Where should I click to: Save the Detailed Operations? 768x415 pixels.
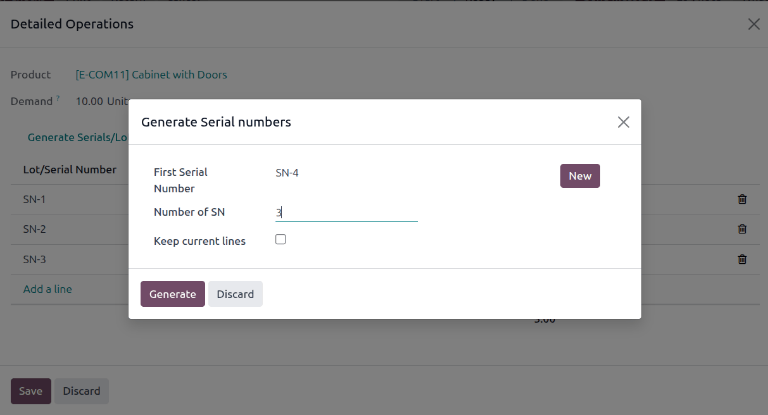pos(30,391)
